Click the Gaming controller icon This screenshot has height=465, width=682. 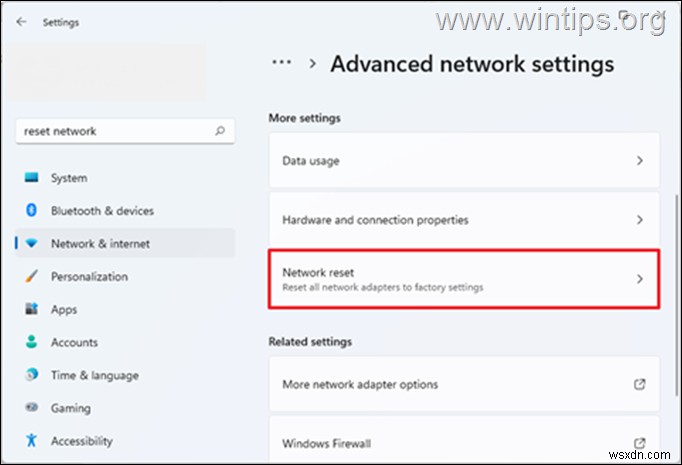click(31, 408)
